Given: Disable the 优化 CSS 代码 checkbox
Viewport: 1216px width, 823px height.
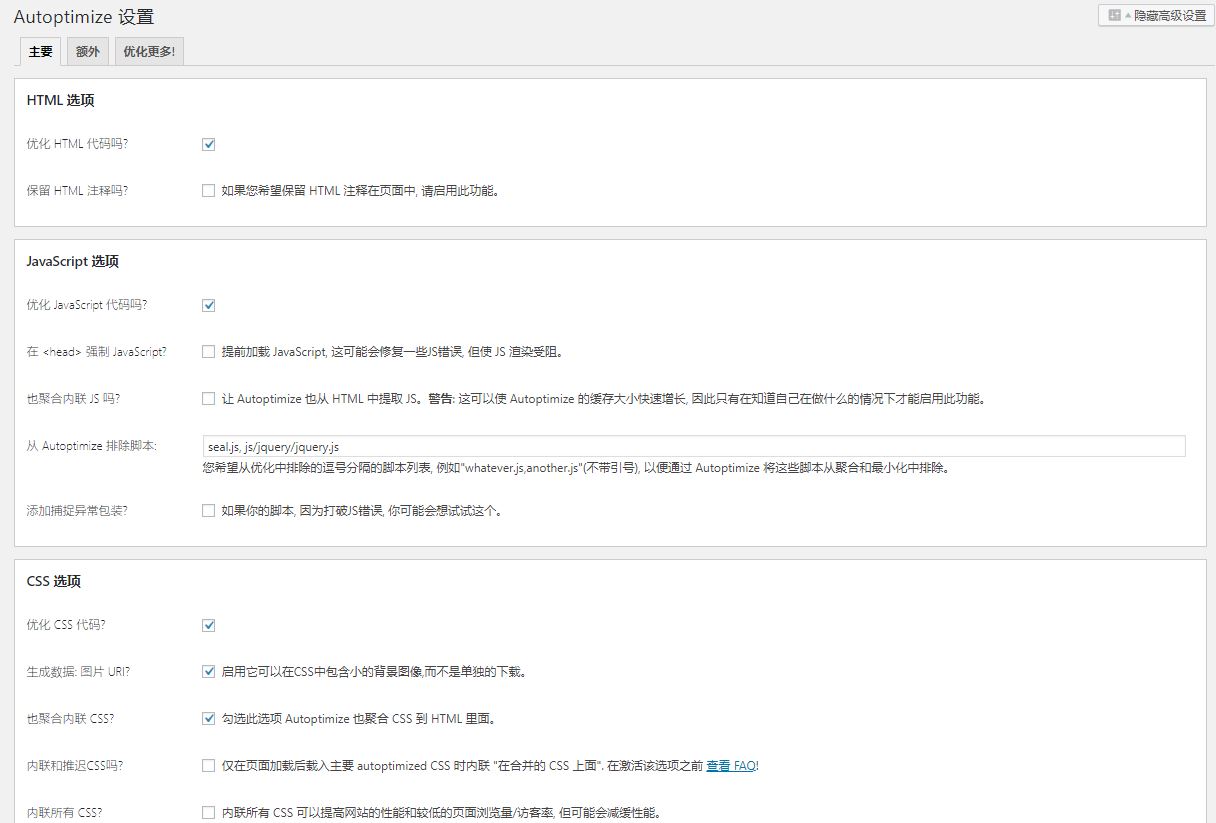Looking at the screenshot, I should [x=208, y=624].
